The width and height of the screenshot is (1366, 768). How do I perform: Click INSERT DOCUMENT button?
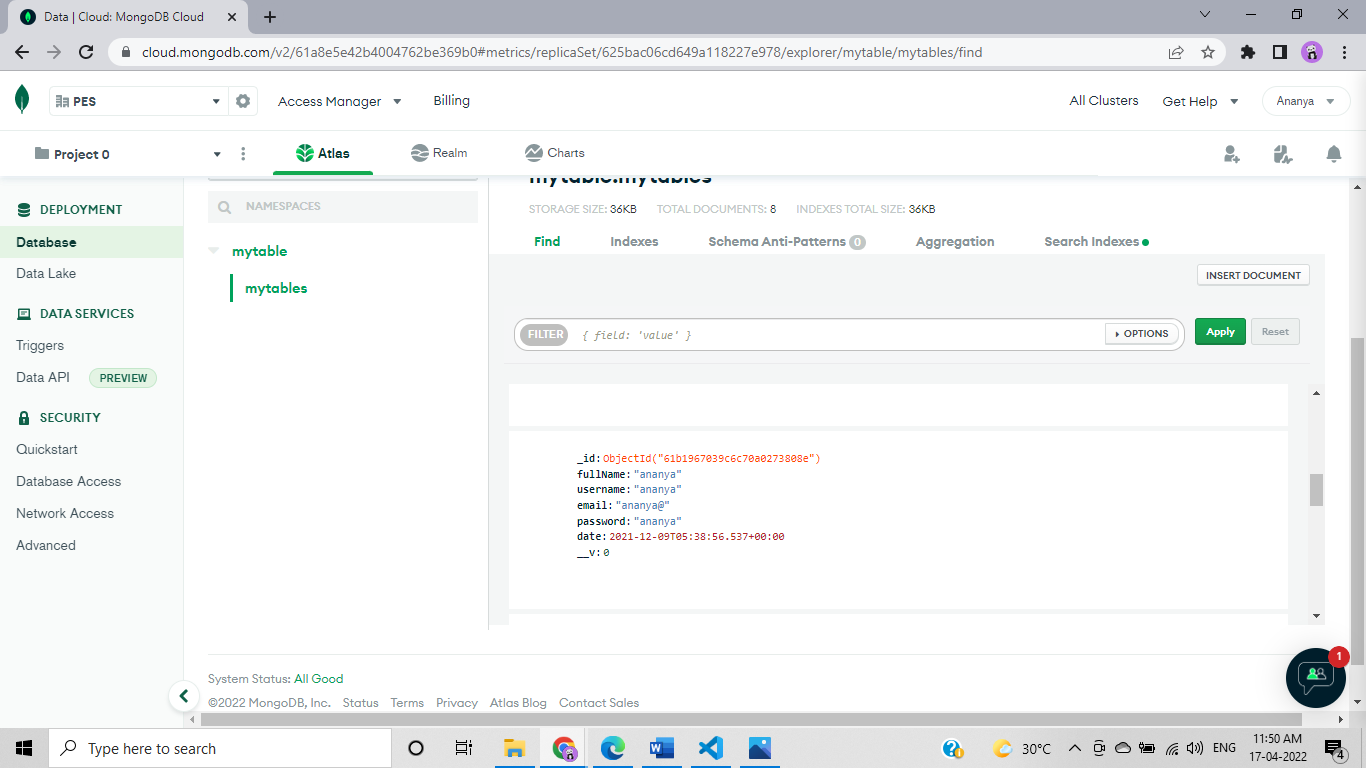pyautogui.click(x=1253, y=275)
